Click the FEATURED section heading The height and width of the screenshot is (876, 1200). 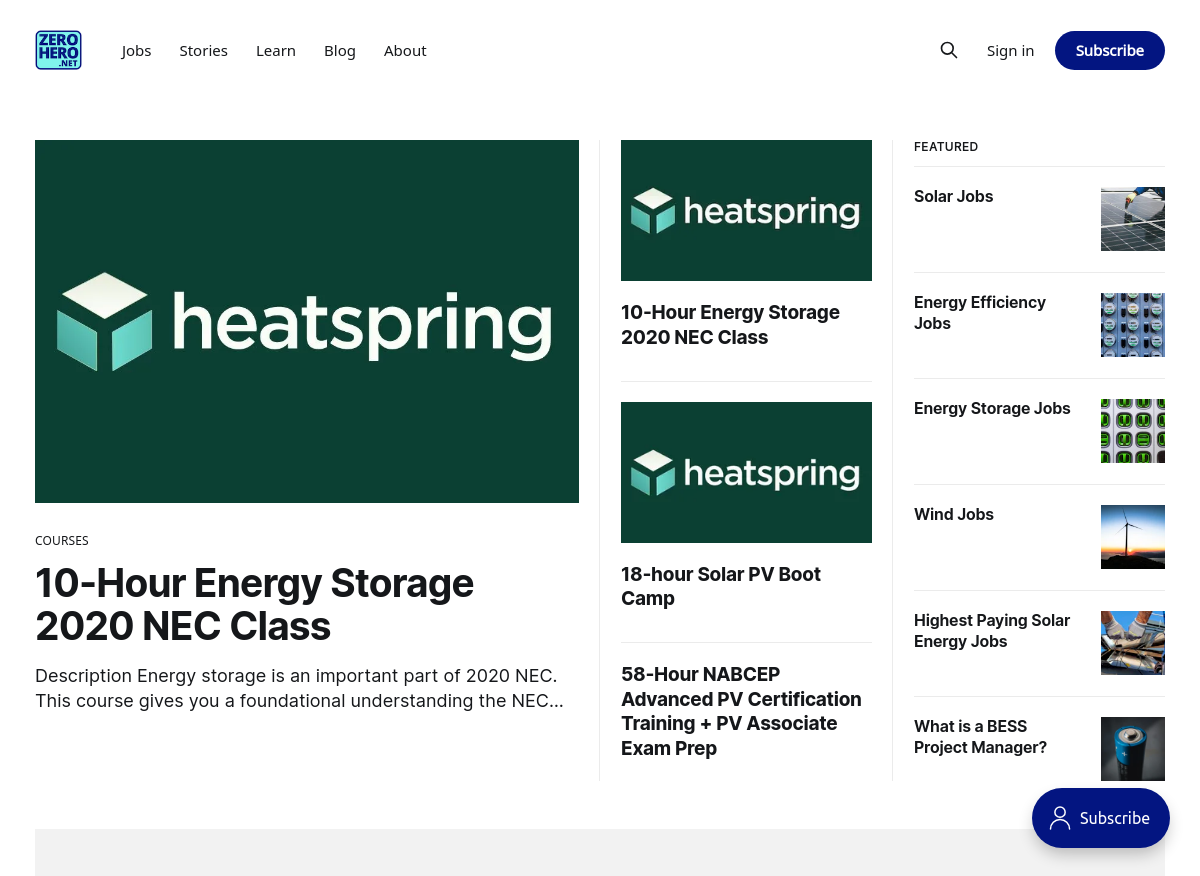(x=946, y=146)
